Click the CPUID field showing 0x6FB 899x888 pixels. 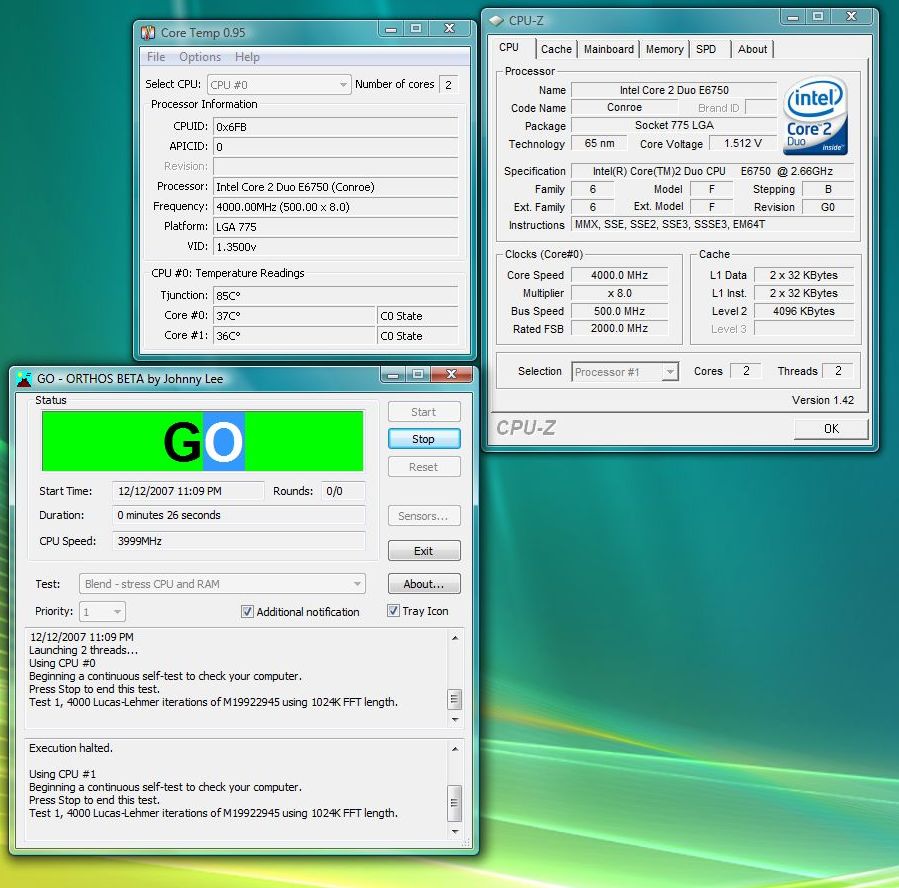tap(335, 127)
